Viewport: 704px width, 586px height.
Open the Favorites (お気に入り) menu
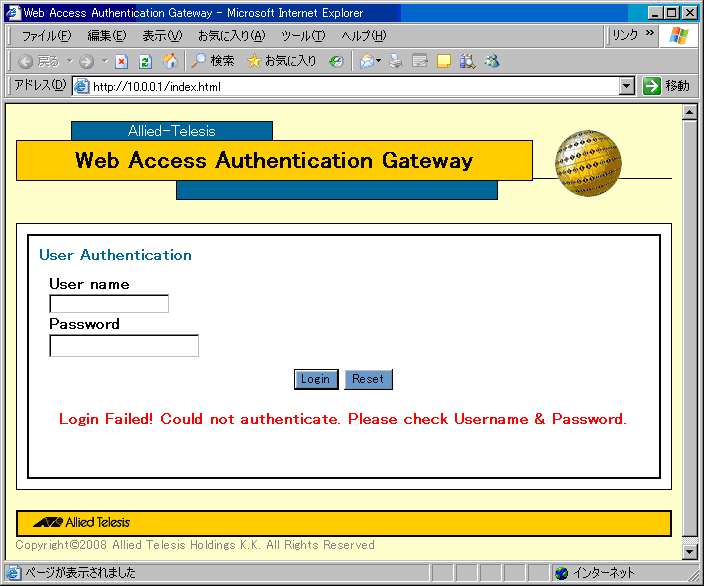[232, 35]
